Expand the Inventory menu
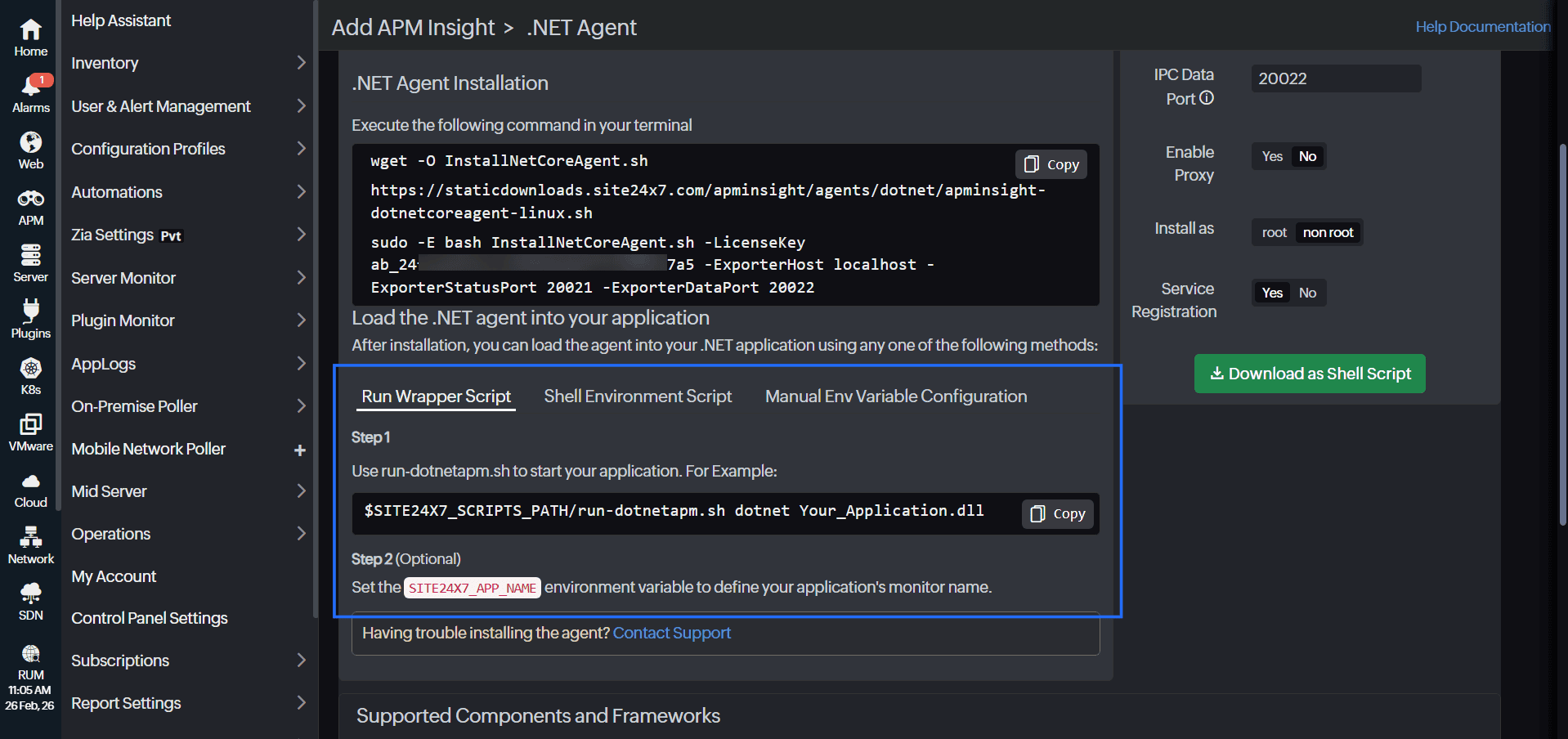Viewport: 1568px width, 739px height. [105, 63]
